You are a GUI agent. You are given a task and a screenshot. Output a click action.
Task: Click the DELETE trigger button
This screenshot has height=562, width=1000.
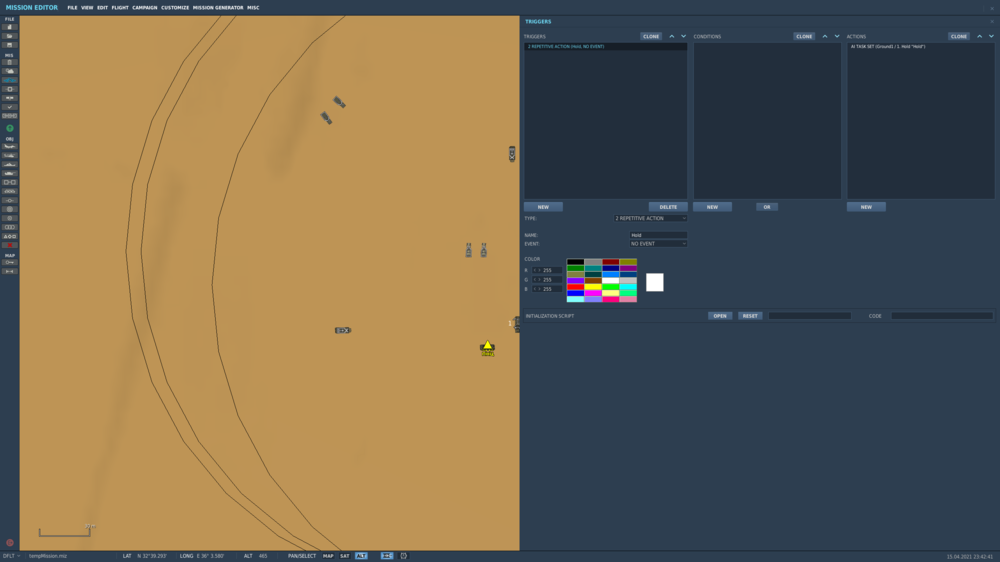(x=668, y=207)
